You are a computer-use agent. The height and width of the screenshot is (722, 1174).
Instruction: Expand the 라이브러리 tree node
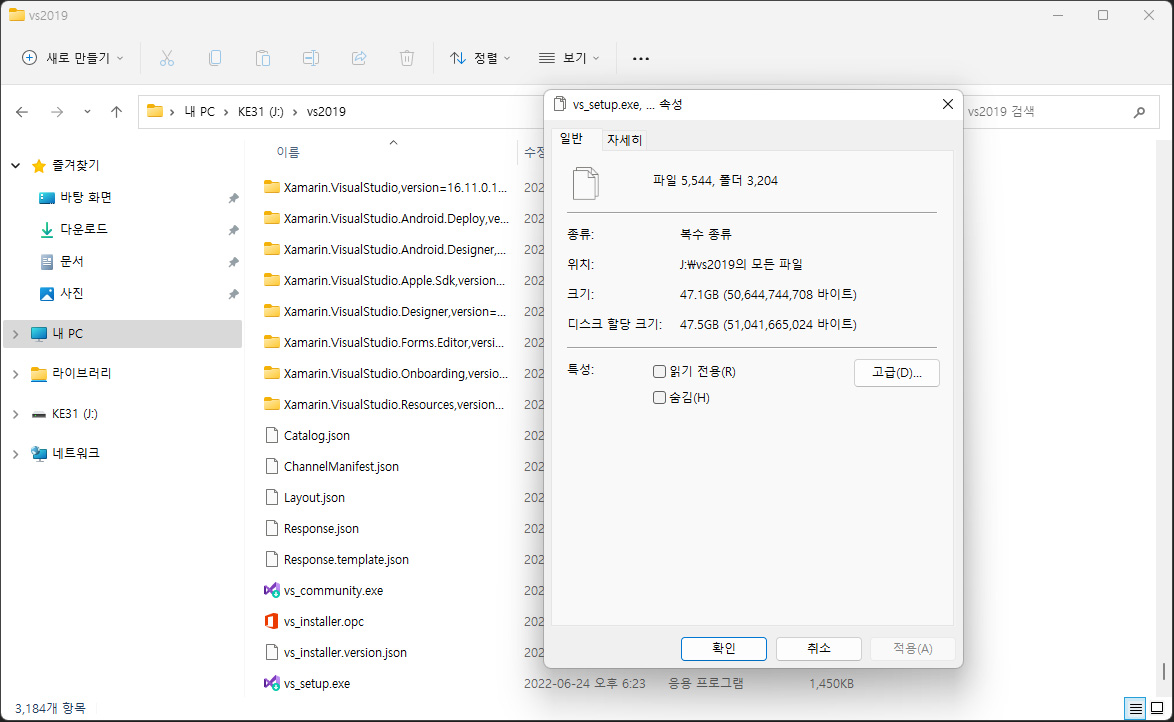click(16, 374)
